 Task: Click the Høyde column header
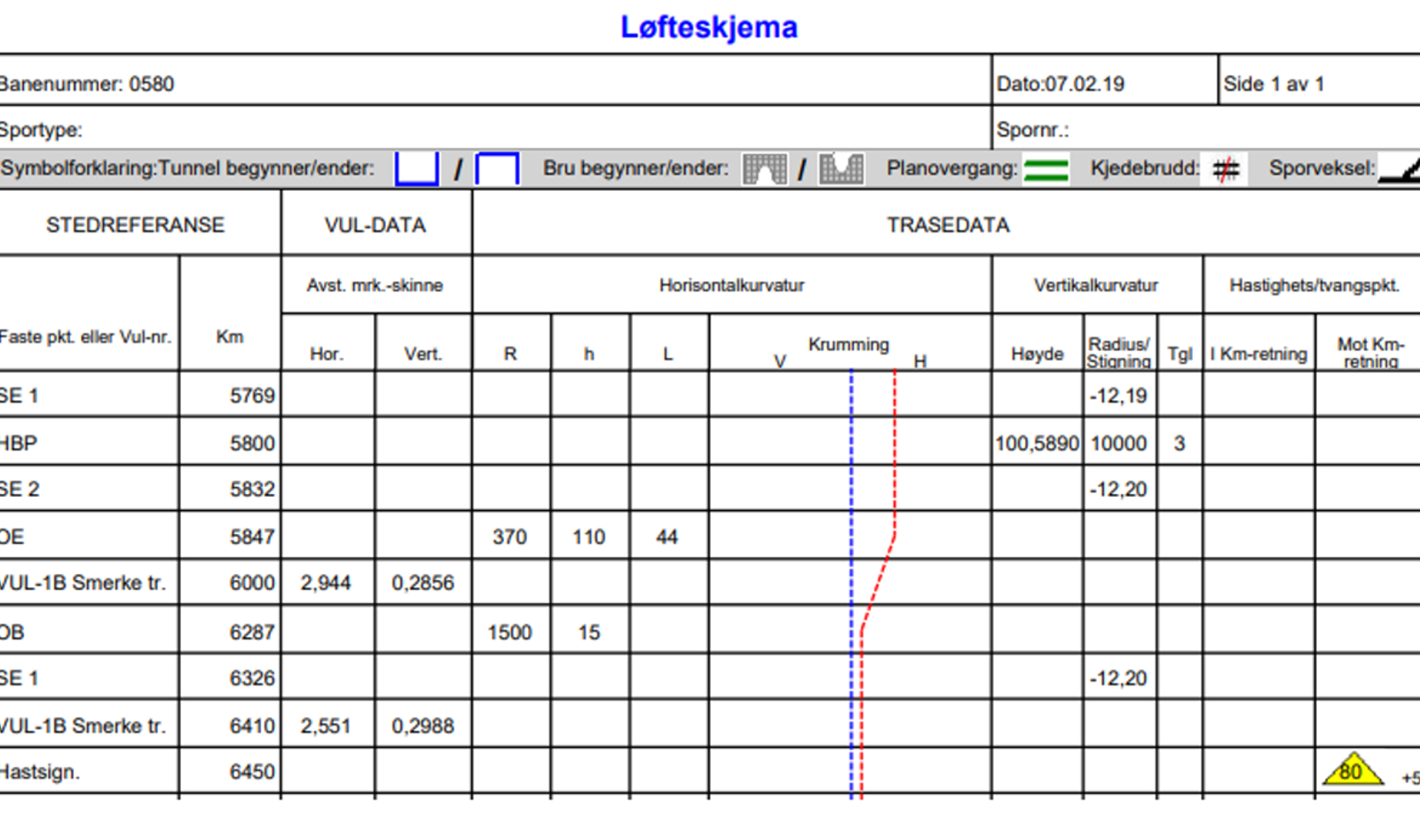(1037, 354)
